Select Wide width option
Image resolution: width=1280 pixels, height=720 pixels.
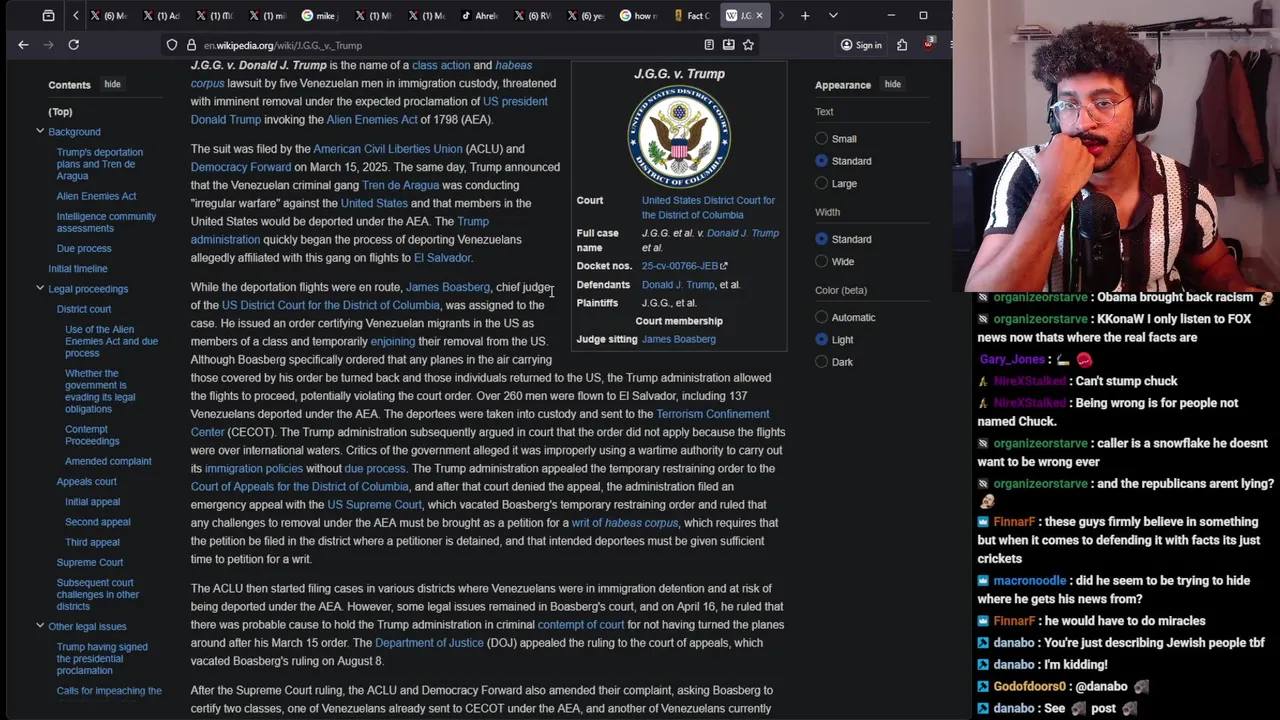(821, 262)
